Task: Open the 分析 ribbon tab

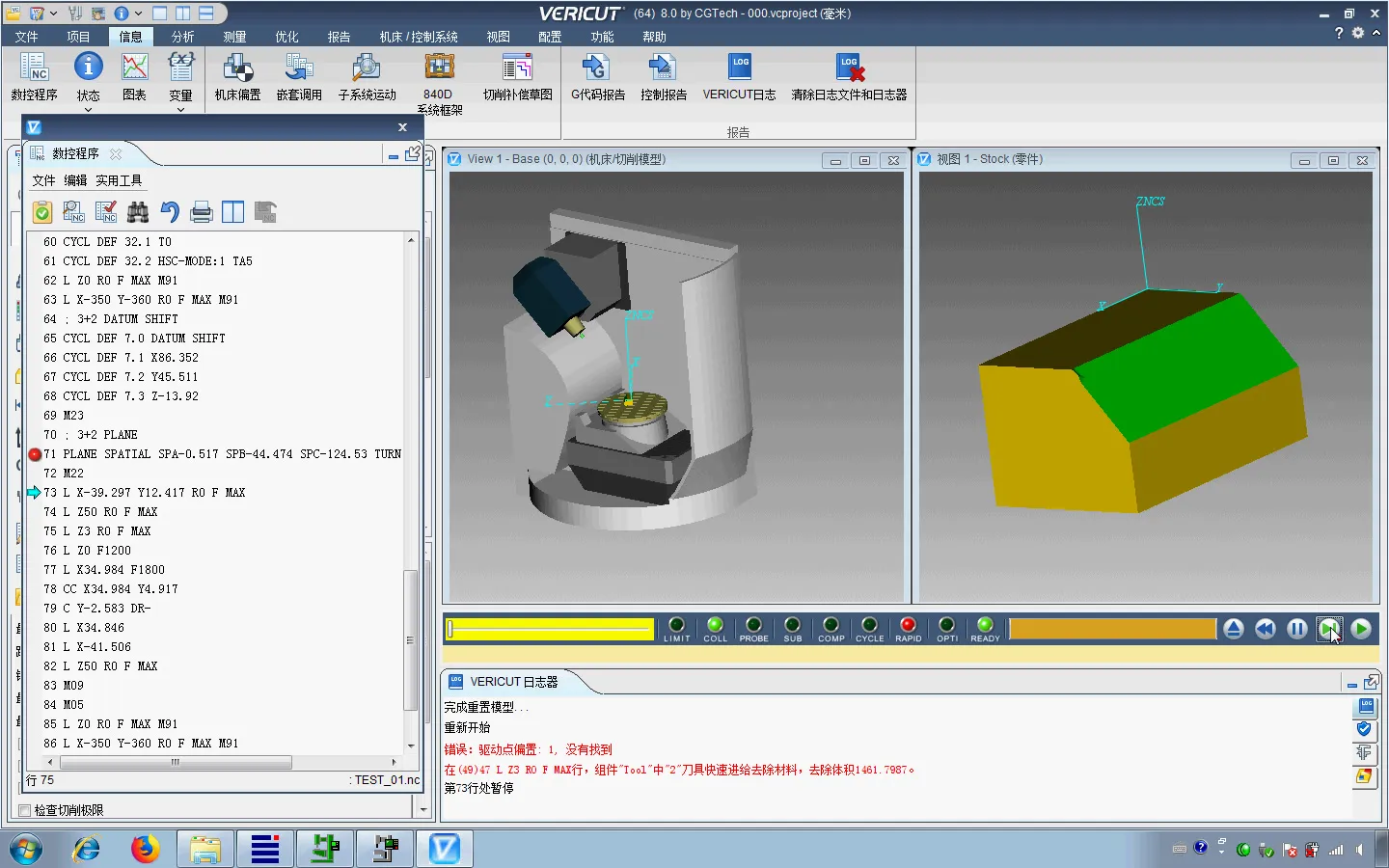Action: [182, 37]
